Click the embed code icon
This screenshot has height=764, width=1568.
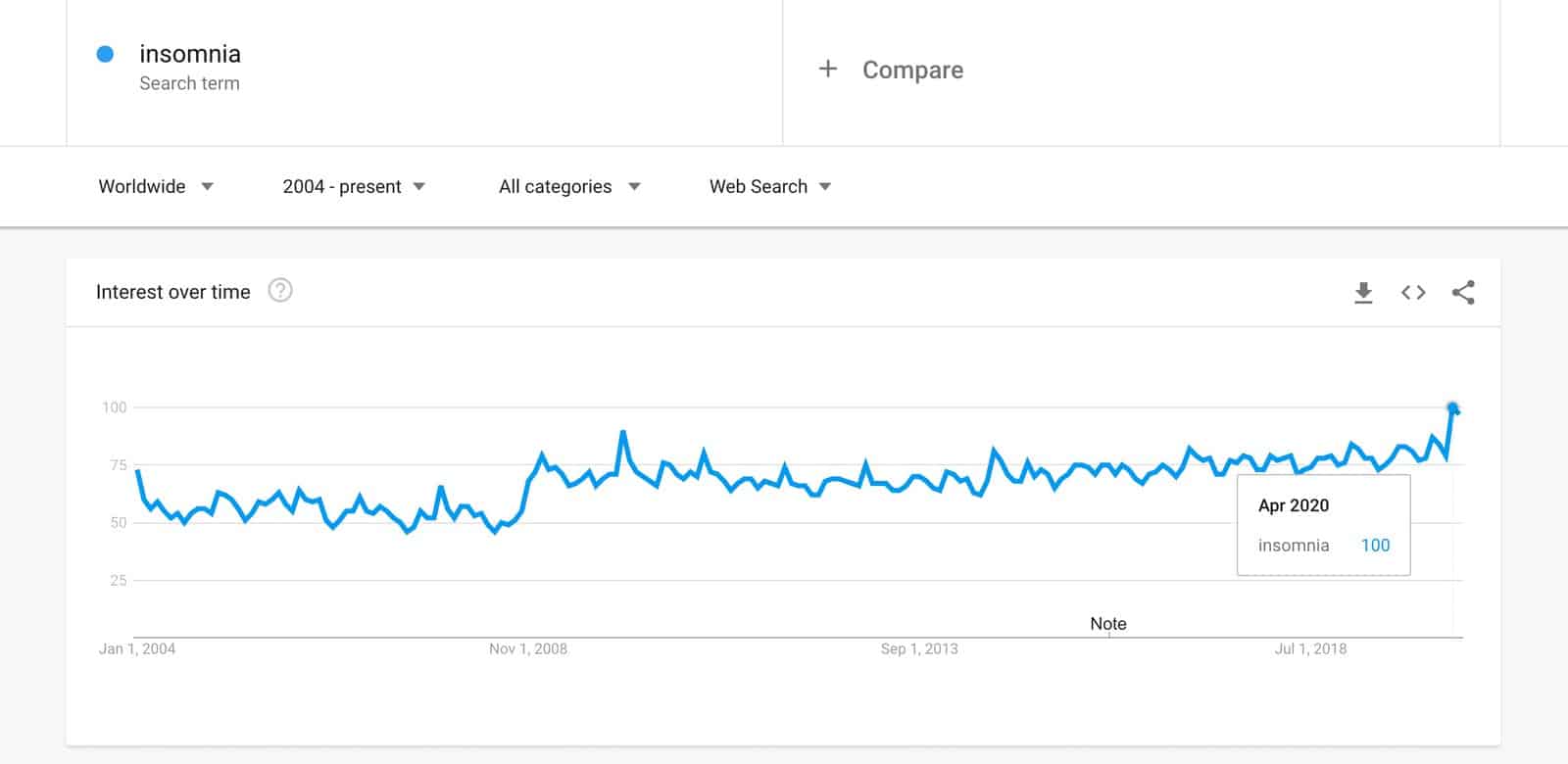(x=1413, y=292)
